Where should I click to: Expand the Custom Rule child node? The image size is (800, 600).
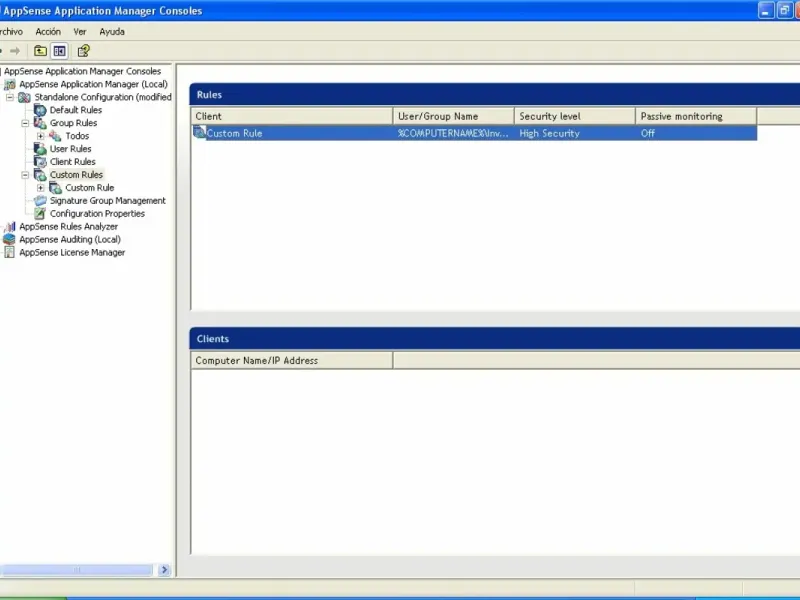point(40,188)
